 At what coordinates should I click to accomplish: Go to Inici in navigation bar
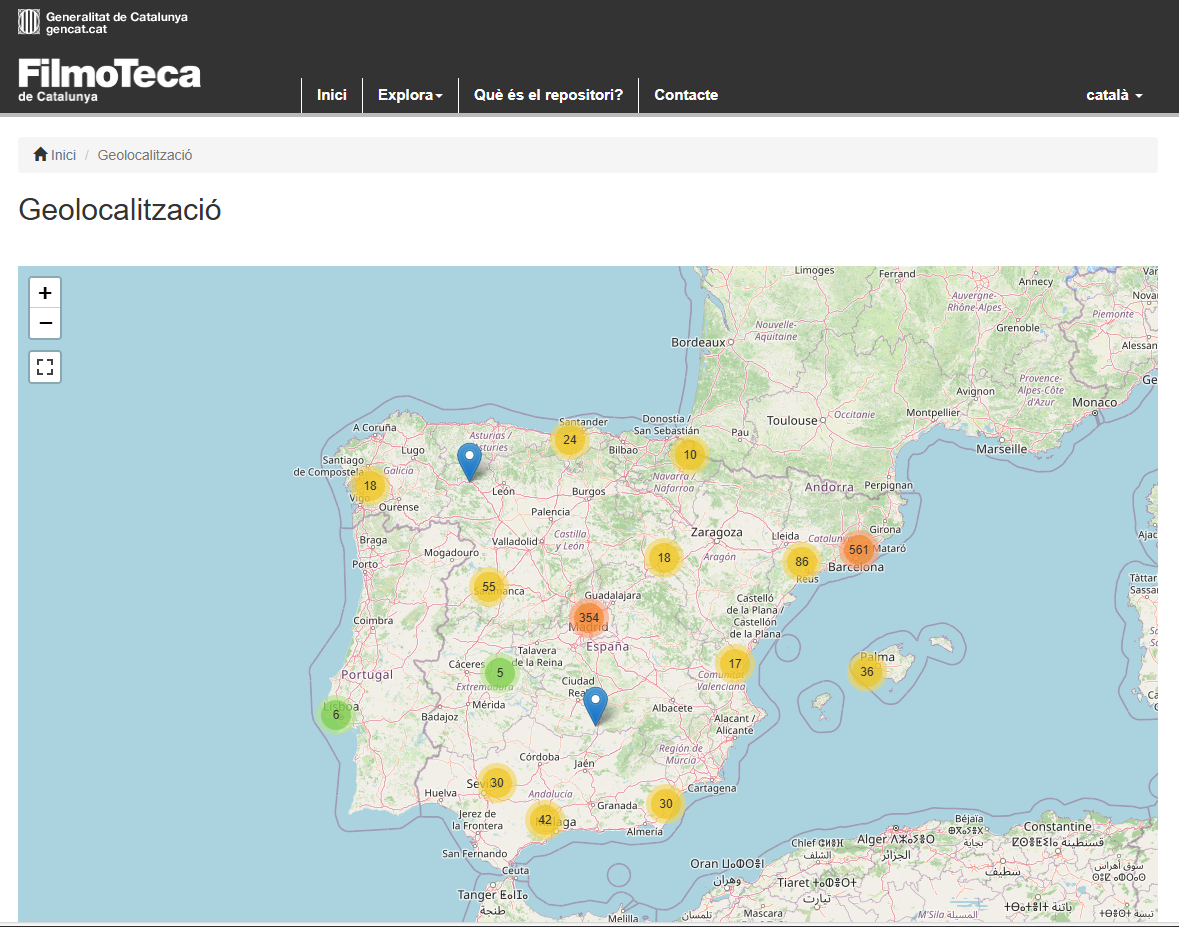332,95
